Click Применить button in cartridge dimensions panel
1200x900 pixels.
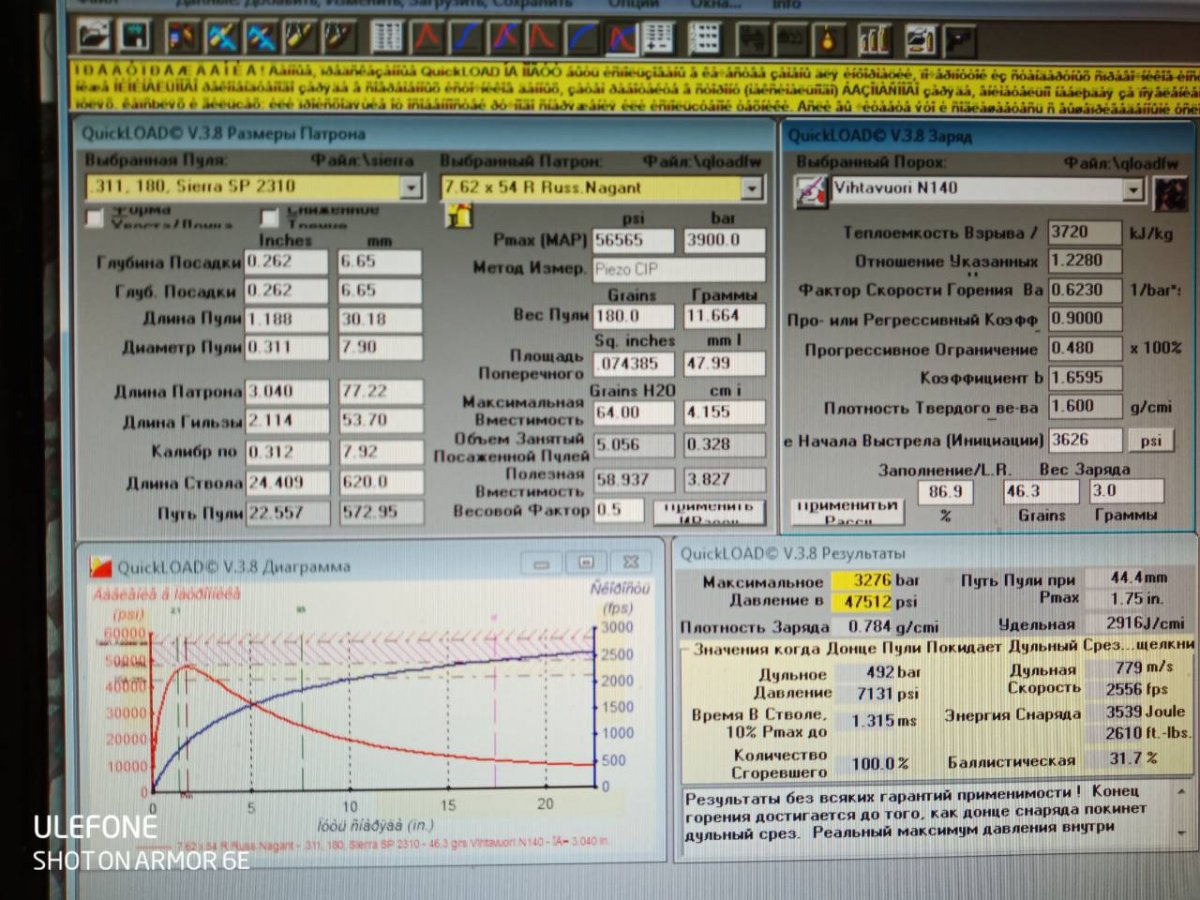click(x=709, y=512)
